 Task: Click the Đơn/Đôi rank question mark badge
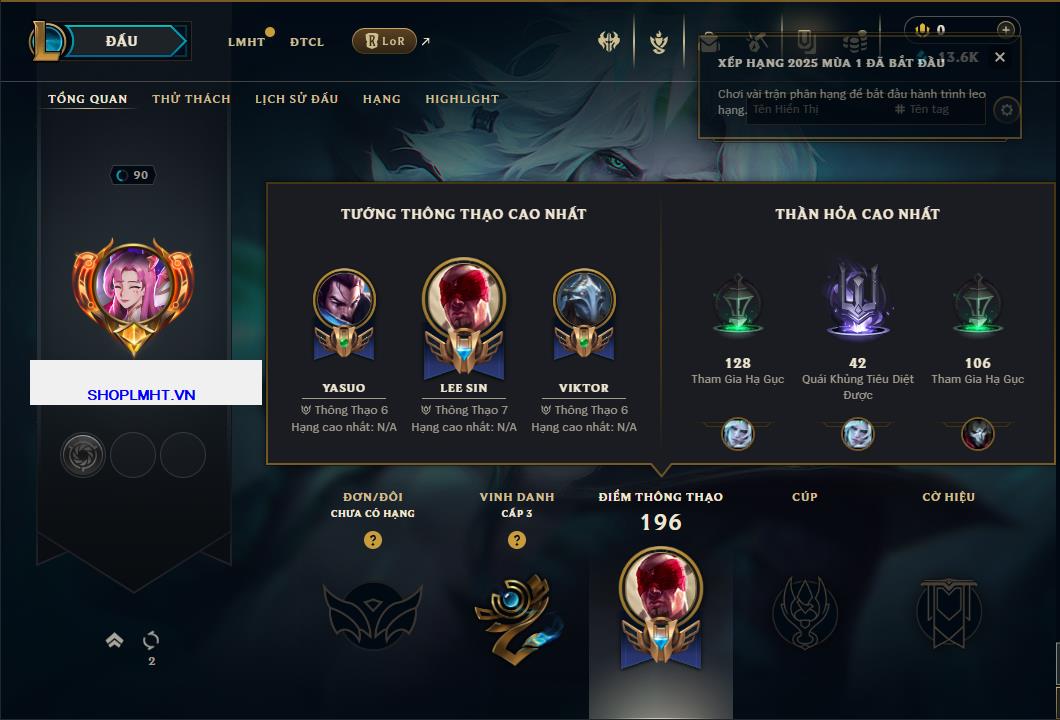(372, 539)
